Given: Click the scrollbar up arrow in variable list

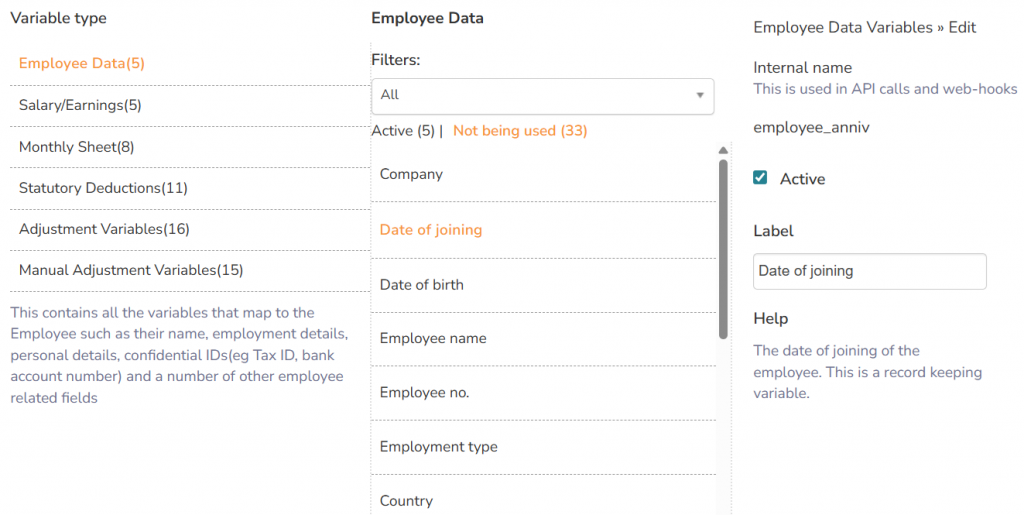Looking at the screenshot, I should click(x=723, y=151).
